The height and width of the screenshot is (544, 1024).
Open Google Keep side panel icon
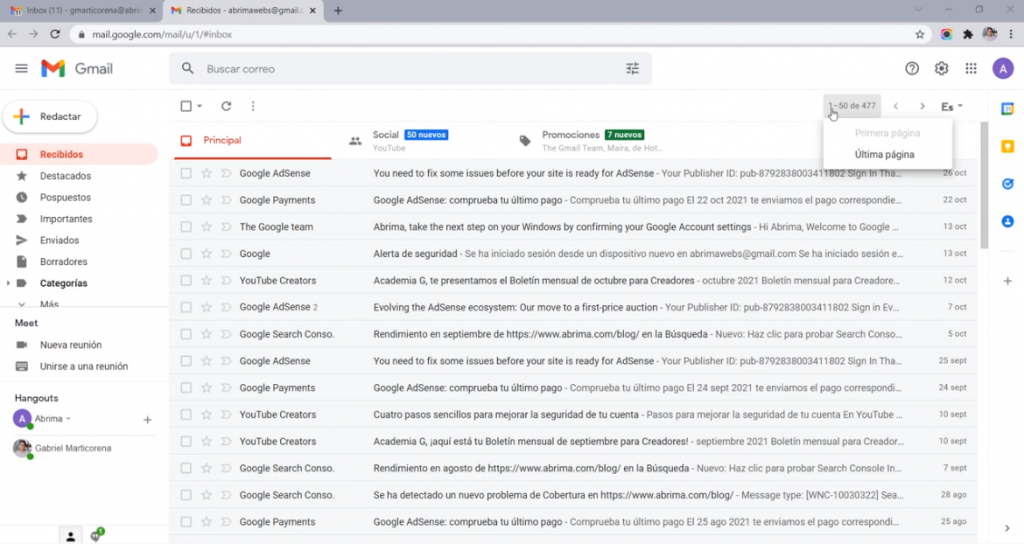click(1007, 147)
